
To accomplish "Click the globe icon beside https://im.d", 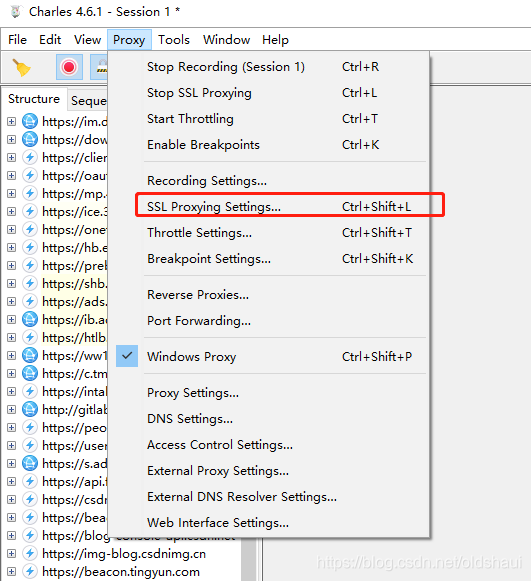I will point(30,121).
